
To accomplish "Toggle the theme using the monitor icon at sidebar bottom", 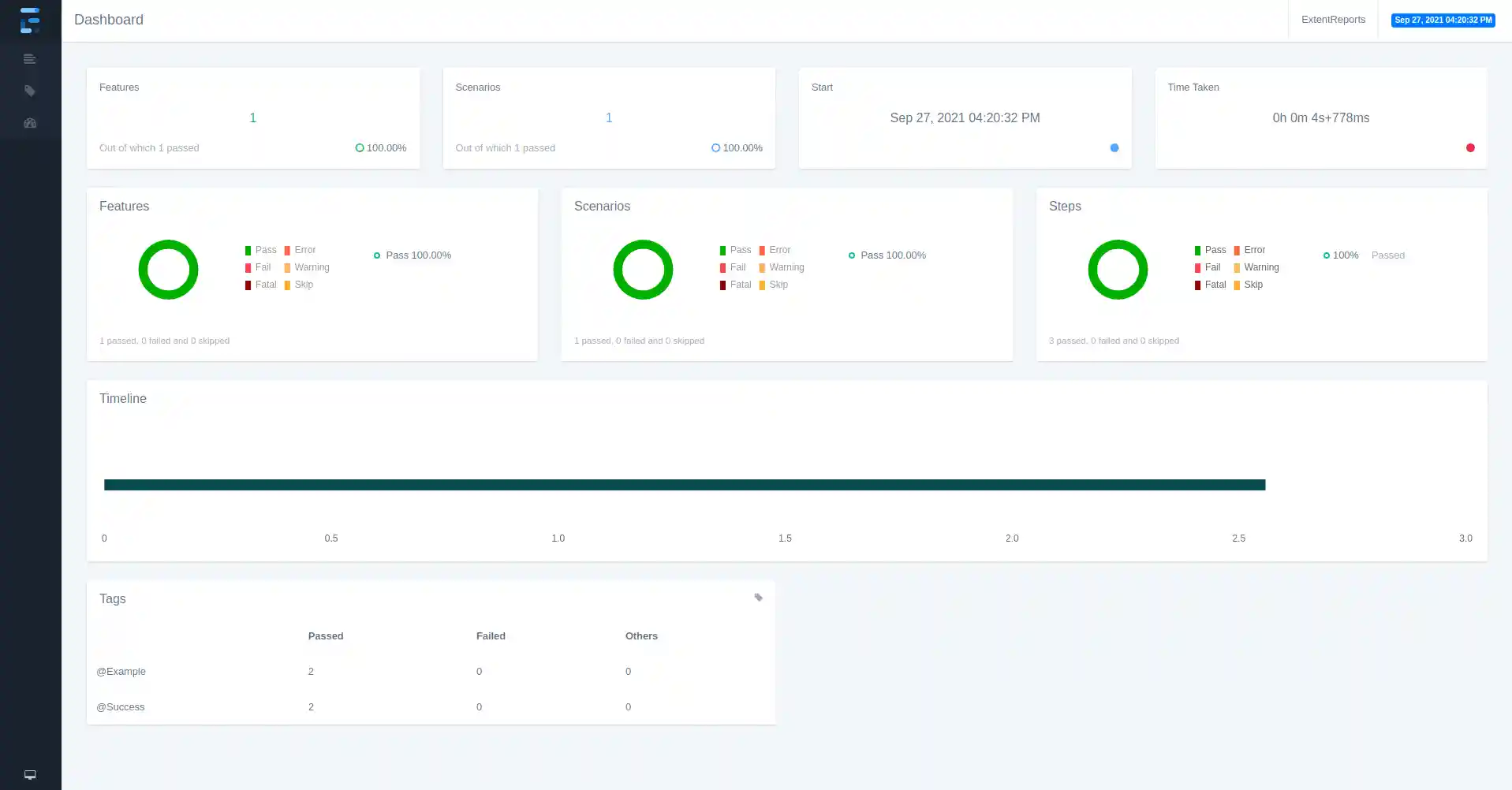I will coord(29,774).
